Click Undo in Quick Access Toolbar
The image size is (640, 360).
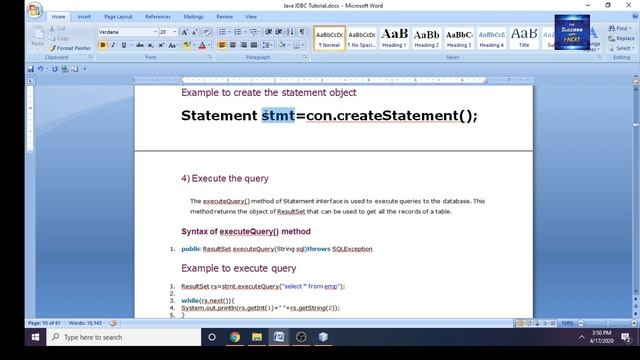40,69
